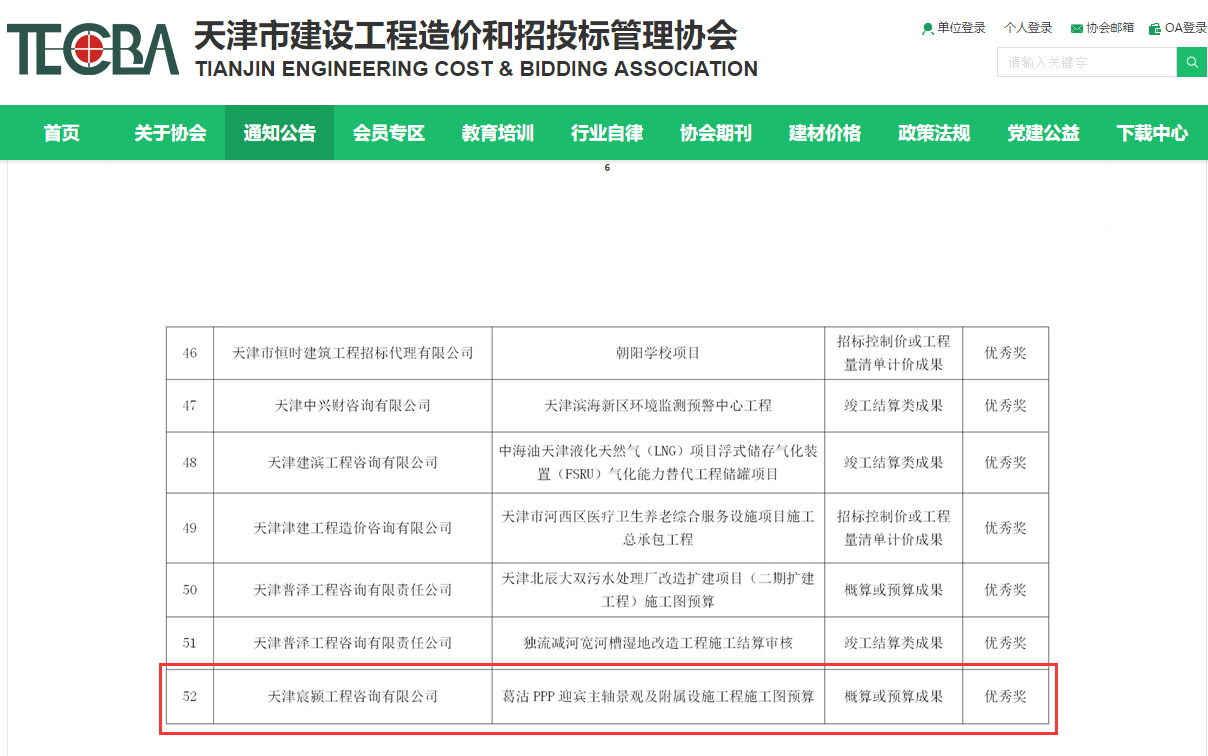Click 概算或预算成果 in row 50

pos(894,590)
